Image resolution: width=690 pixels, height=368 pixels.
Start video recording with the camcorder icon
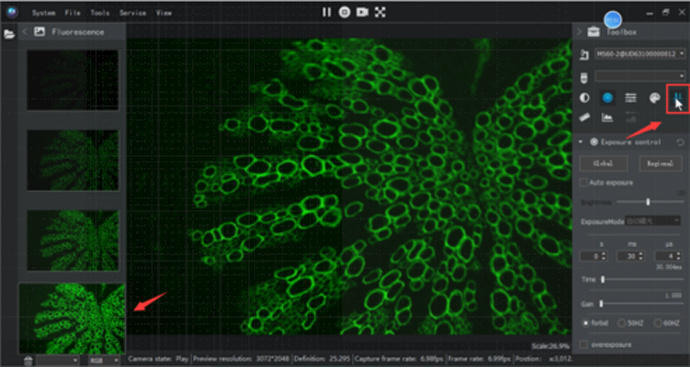[362, 12]
